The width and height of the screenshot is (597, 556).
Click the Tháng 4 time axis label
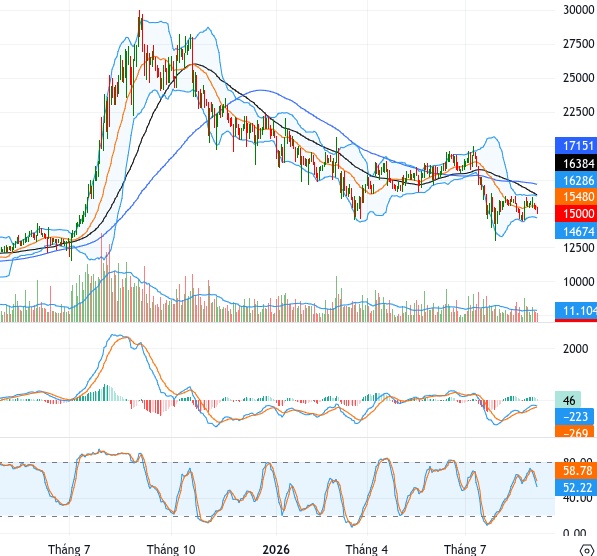(367, 550)
